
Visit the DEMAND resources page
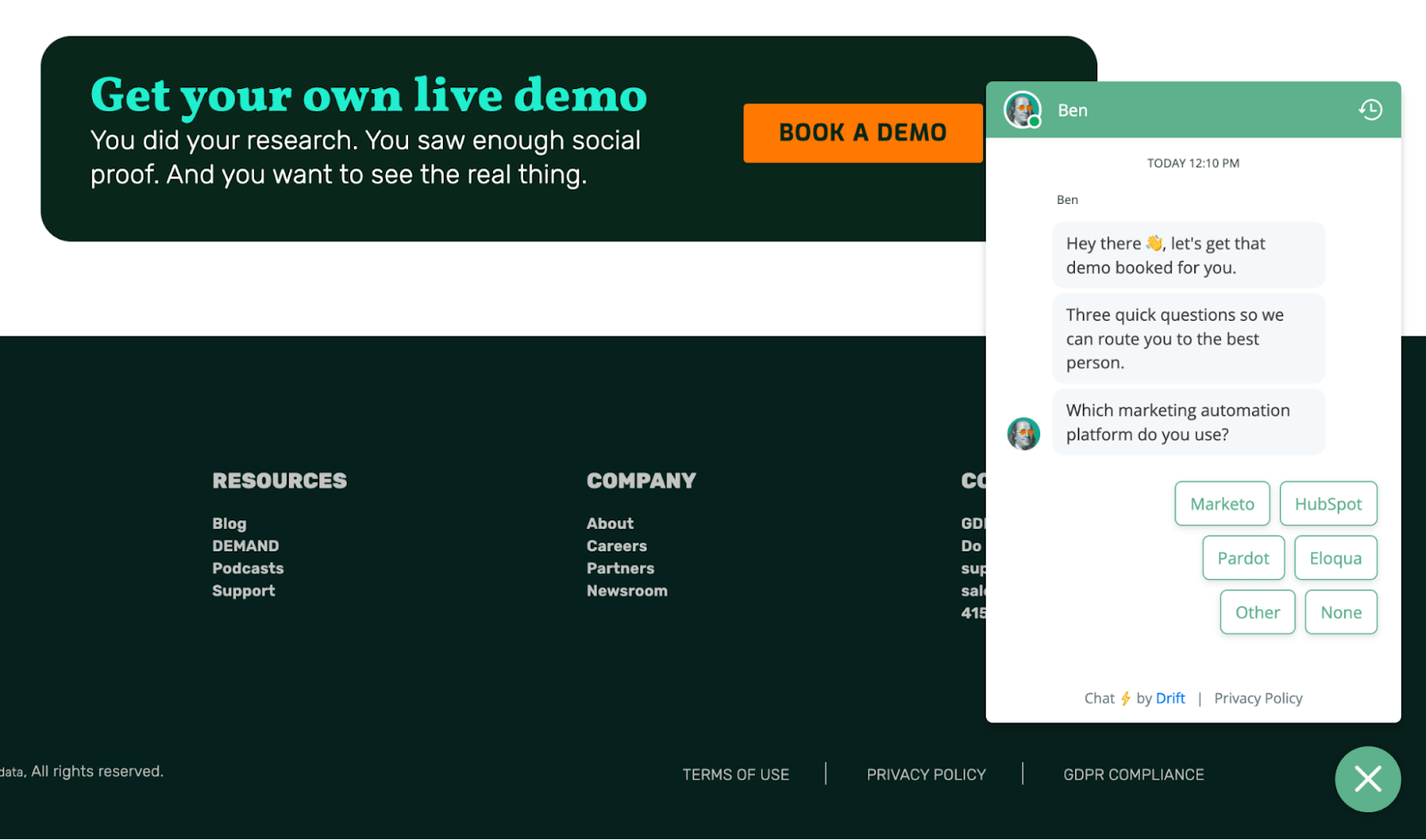(245, 545)
